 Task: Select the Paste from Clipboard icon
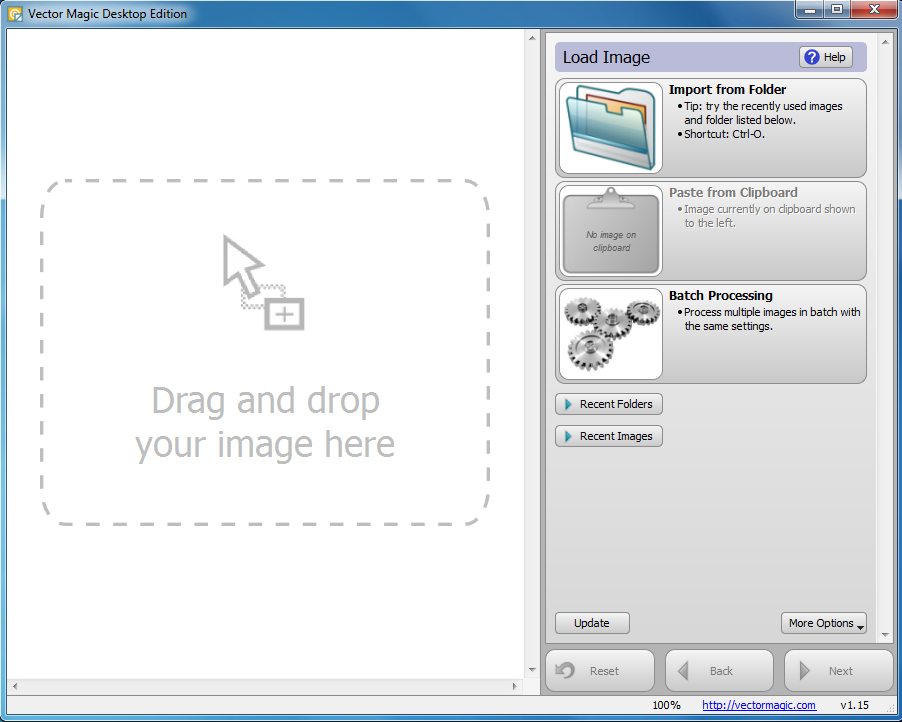pos(610,230)
